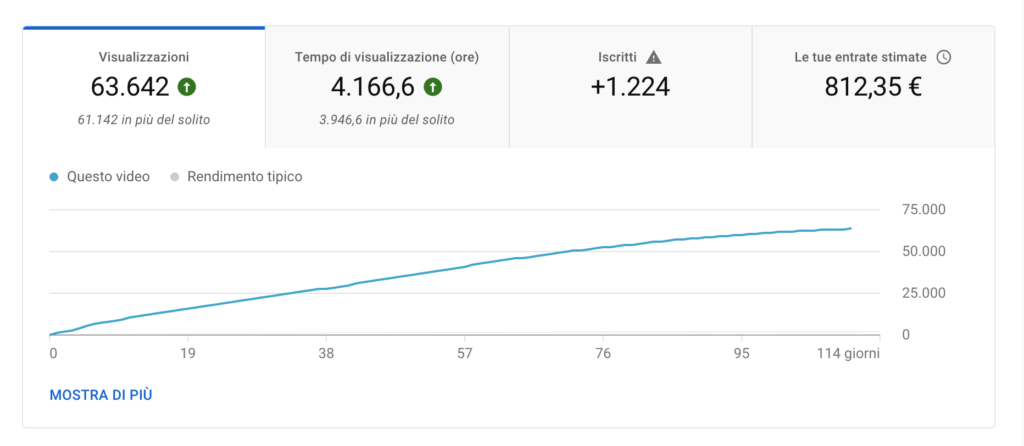Toggle Questo video series label
The width and height of the screenshot is (1024, 446).
pos(108,177)
